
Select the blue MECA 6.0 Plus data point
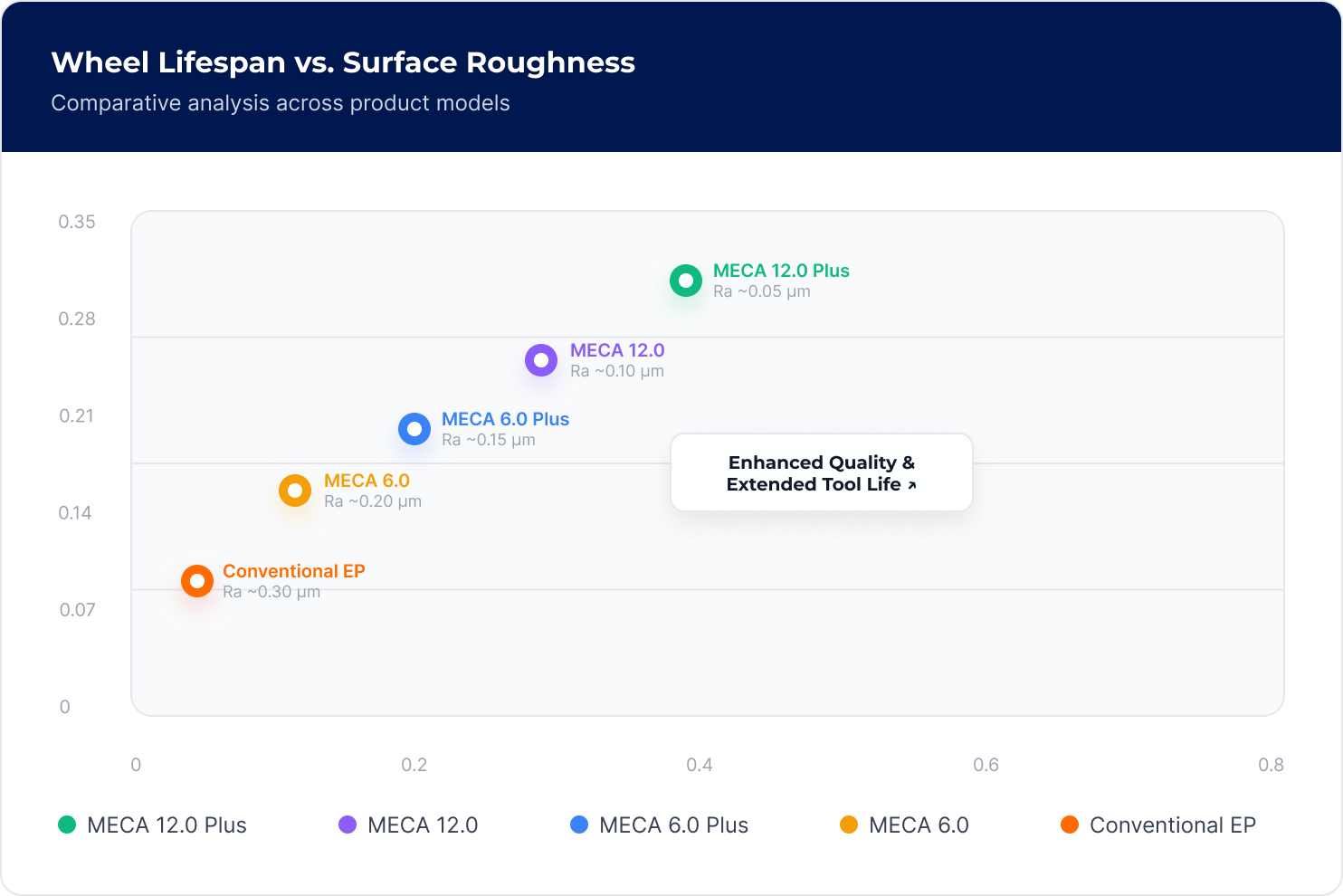(414, 429)
